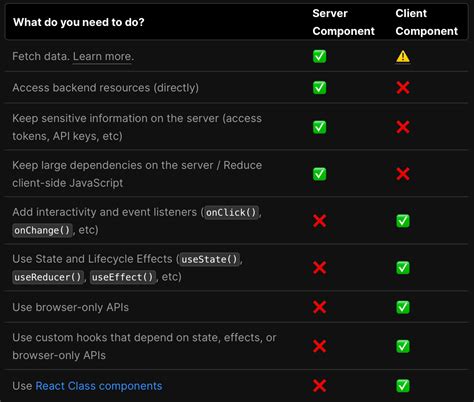The image size is (474, 402).
Task: Click red cross in Use browser-only APIs row
Action: tap(319, 307)
